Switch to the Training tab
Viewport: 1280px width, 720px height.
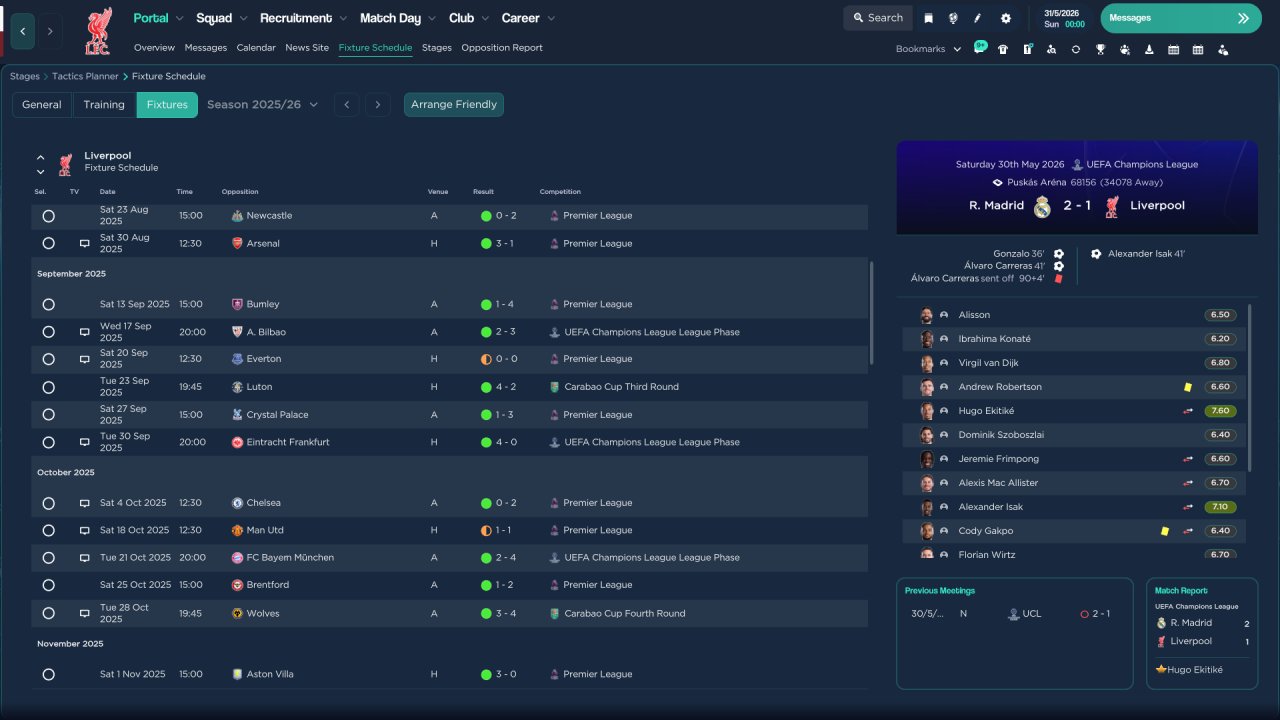pos(104,105)
